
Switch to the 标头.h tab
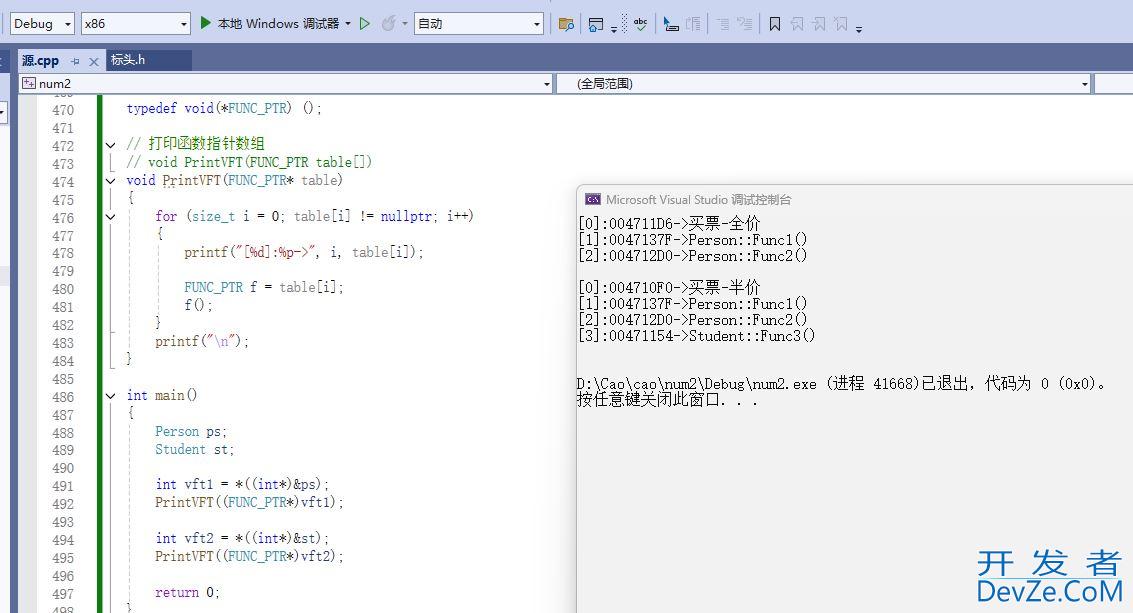149,60
